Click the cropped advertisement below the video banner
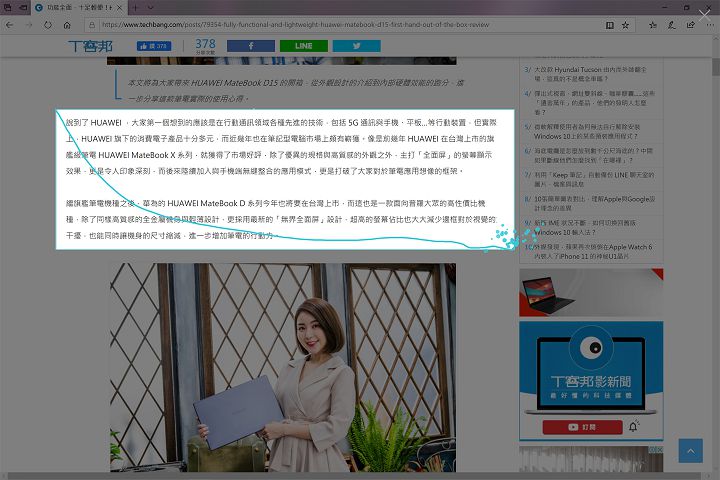 pos(591,458)
